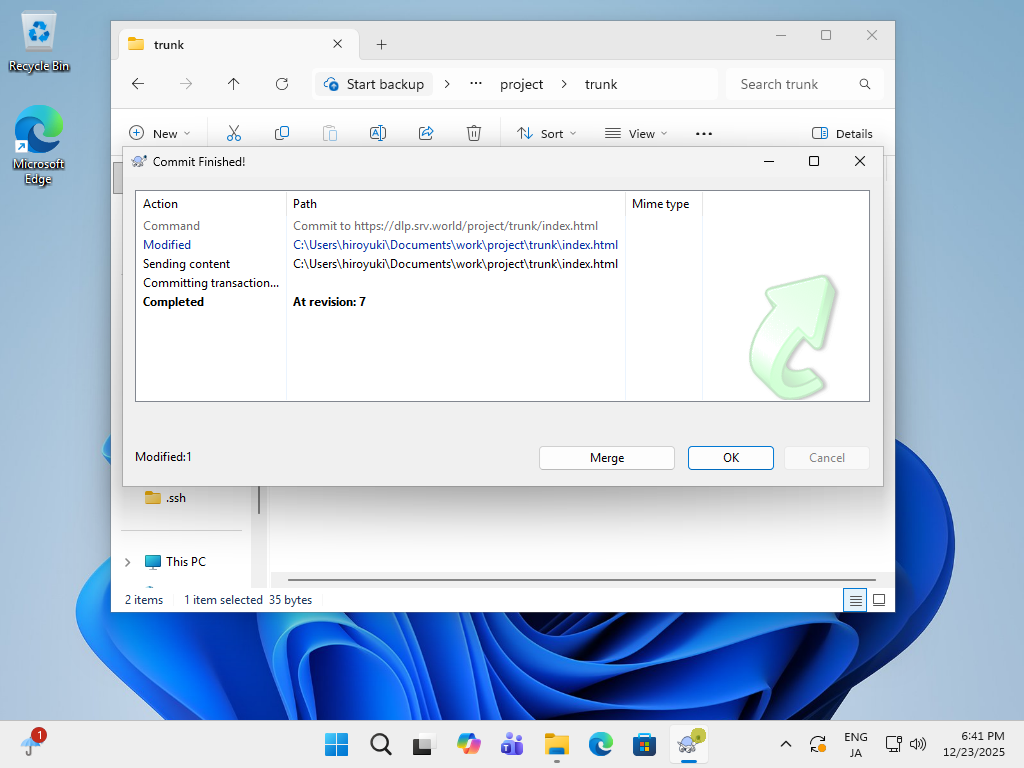Rename the selected item via toolbar icon
Viewport: 1024px width, 768px height.
pyautogui.click(x=378, y=132)
